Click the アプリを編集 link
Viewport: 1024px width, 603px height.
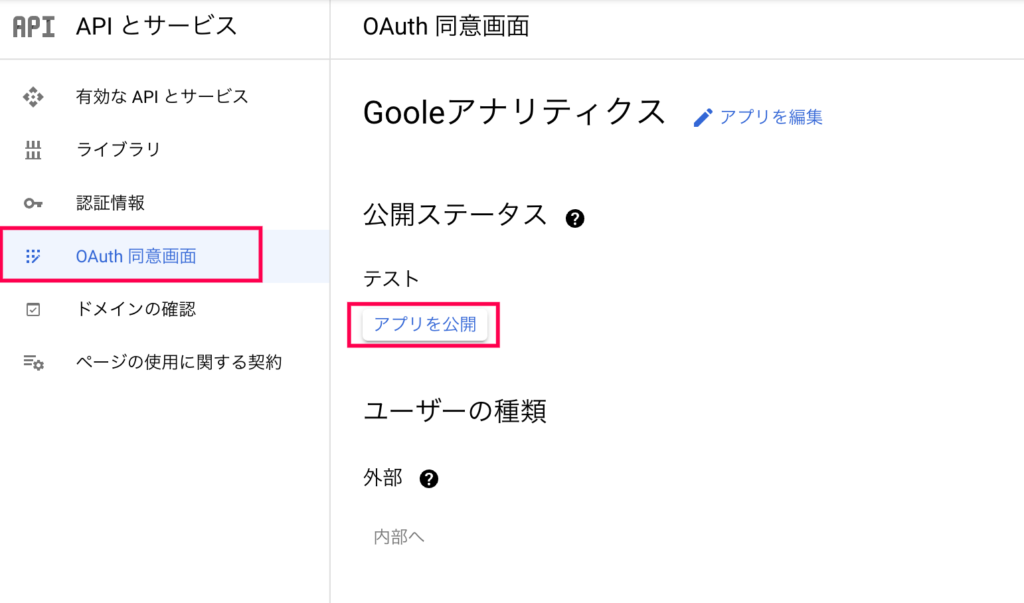click(x=771, y=117)
